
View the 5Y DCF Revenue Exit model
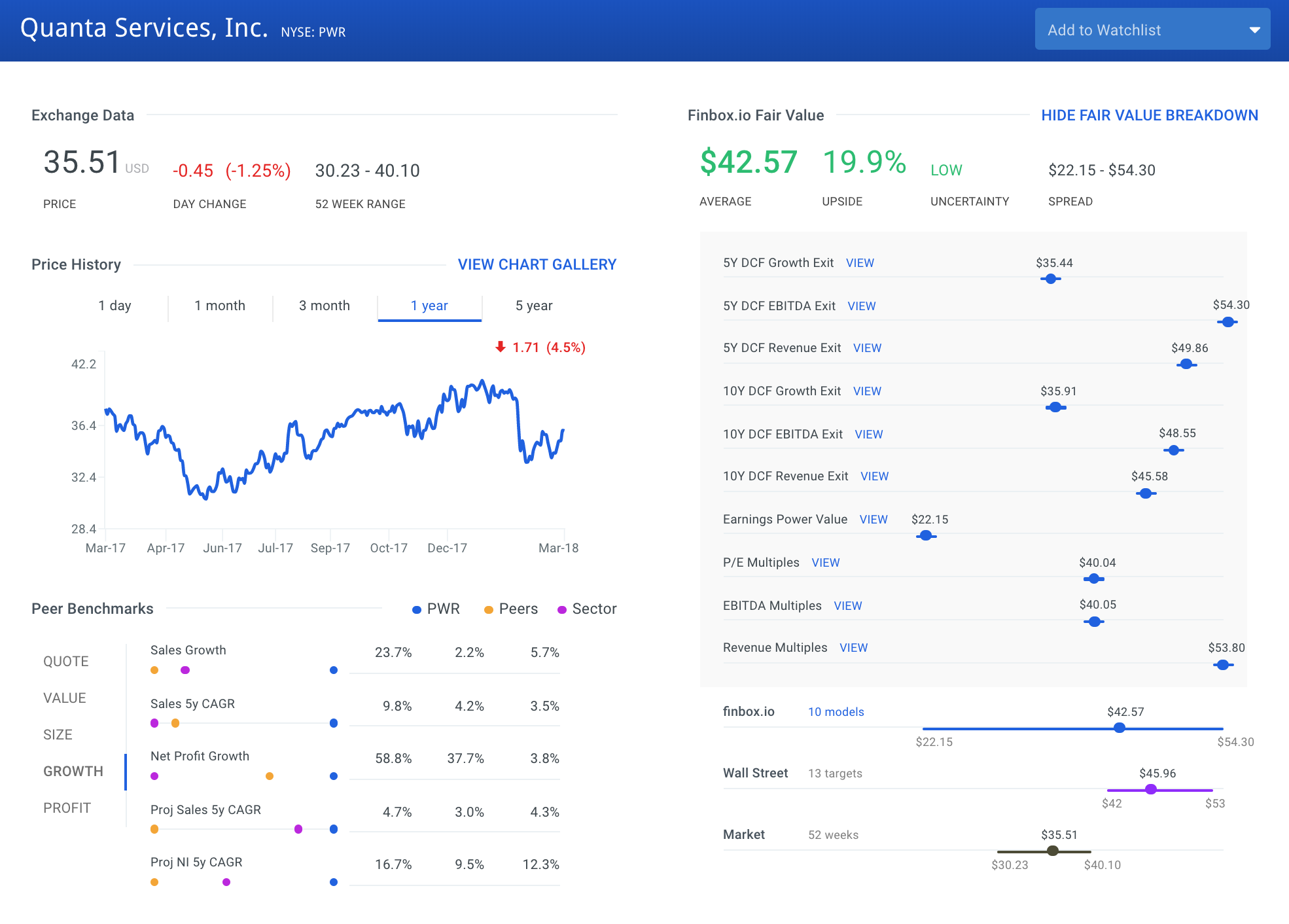[867, 348]
